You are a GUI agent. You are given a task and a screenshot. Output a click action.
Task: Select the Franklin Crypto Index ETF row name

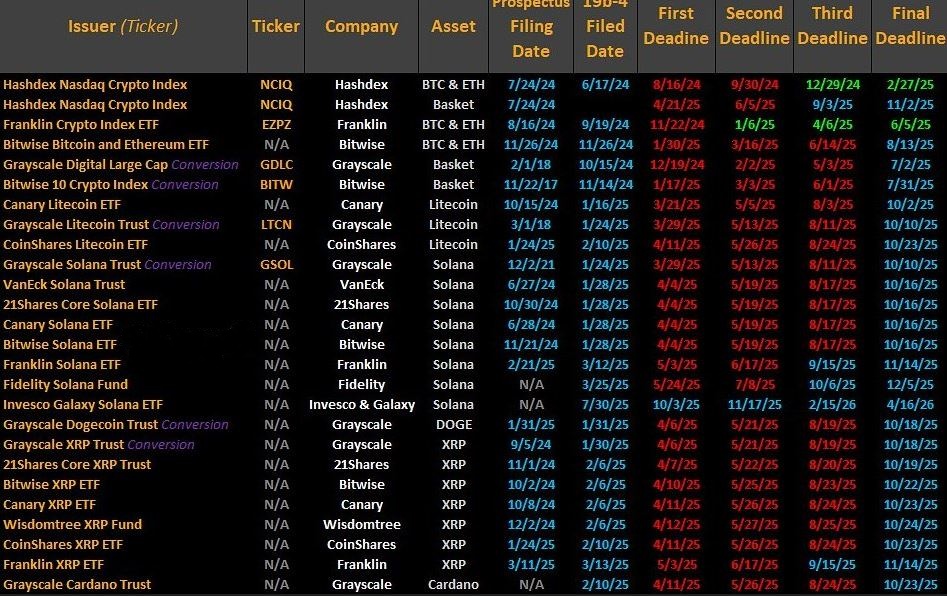tap(81, 125)
